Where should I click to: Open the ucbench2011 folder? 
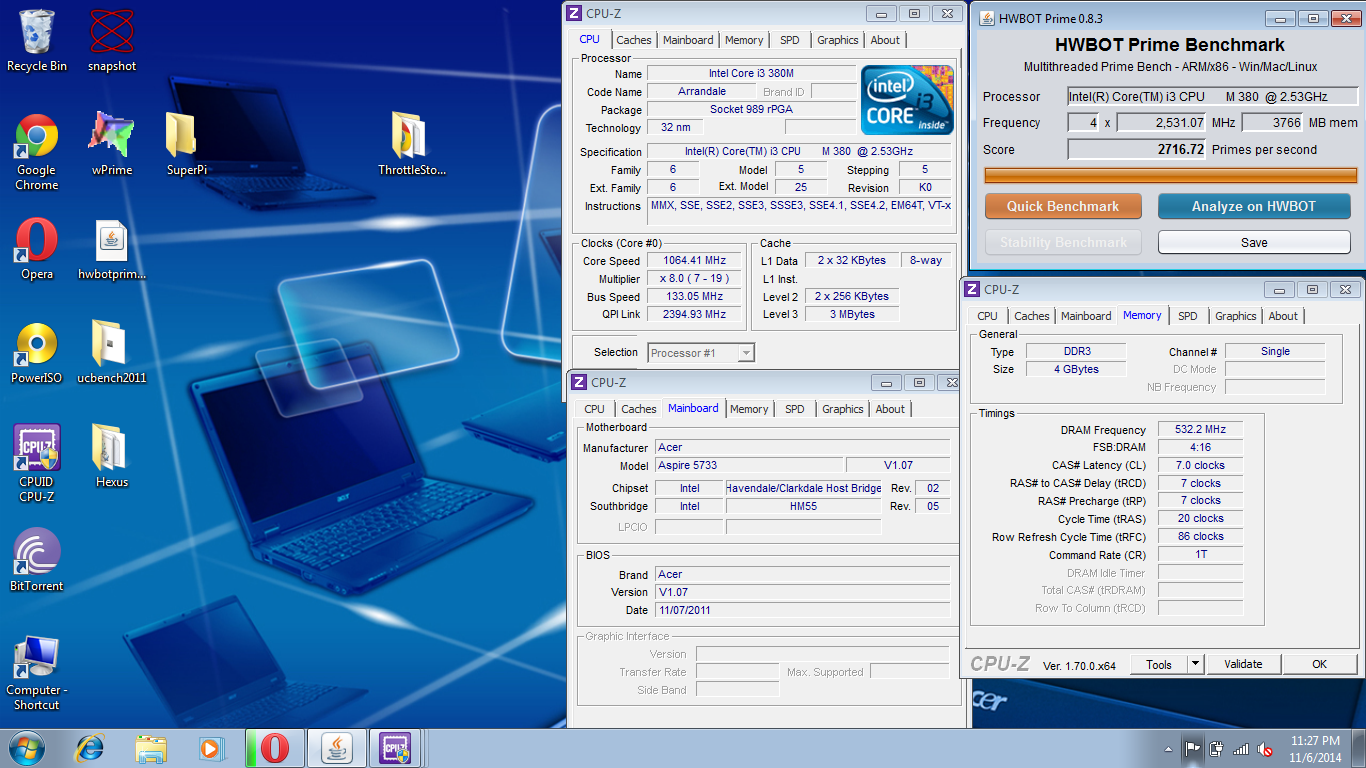pyautogui.click(x=112, y=354)
